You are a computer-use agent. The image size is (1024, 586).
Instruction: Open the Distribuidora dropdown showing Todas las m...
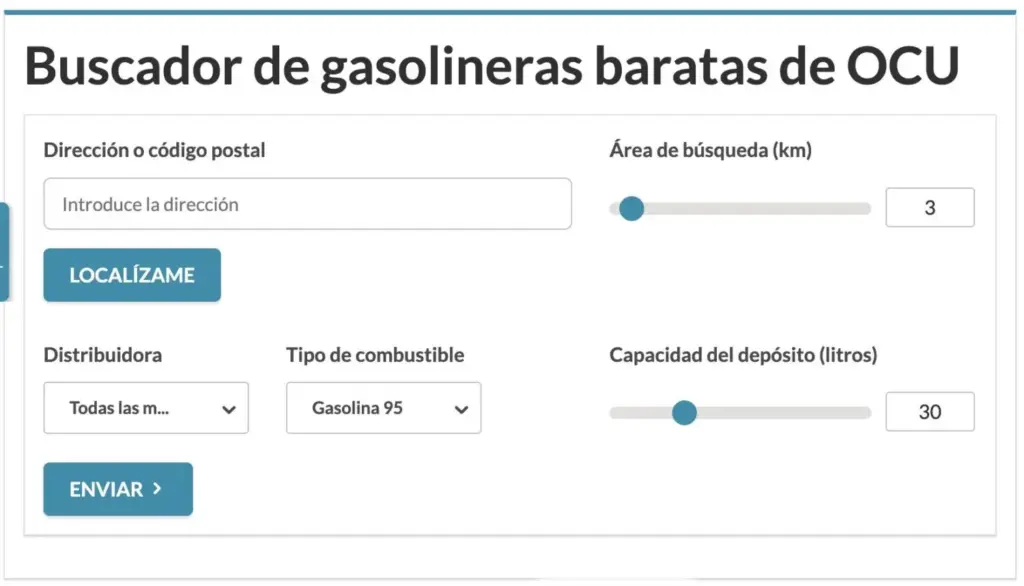145,408
